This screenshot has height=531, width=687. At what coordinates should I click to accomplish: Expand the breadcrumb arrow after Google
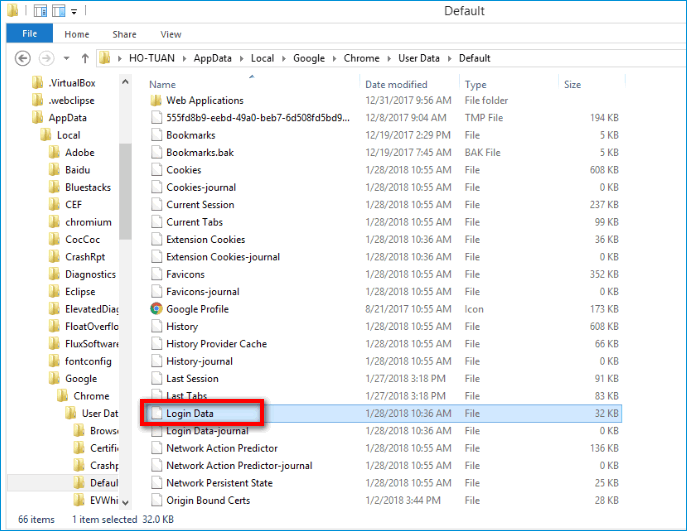[334, 59]
